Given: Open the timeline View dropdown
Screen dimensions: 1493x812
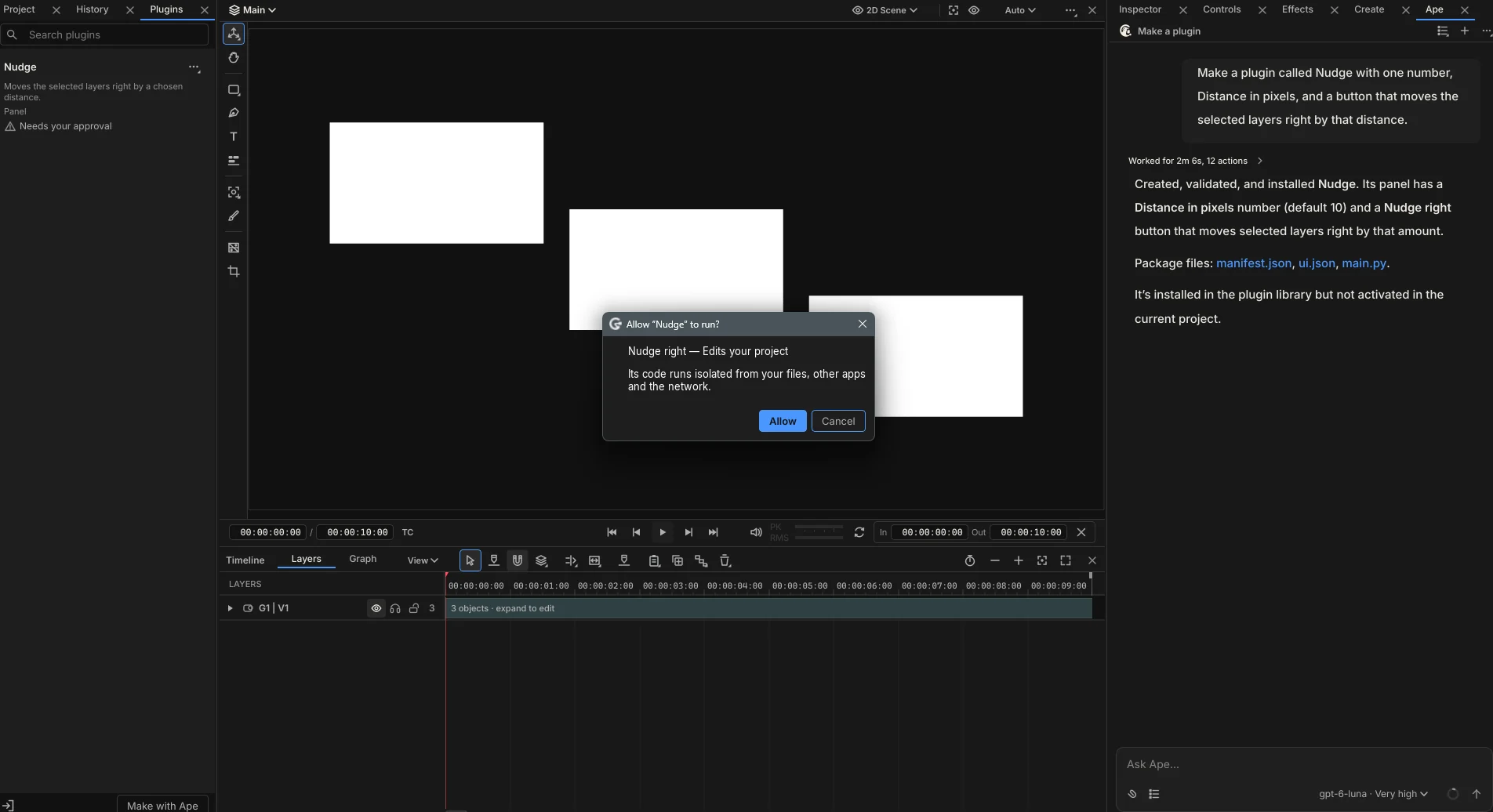Looking at the screenshot, I should tap(422, 560).
